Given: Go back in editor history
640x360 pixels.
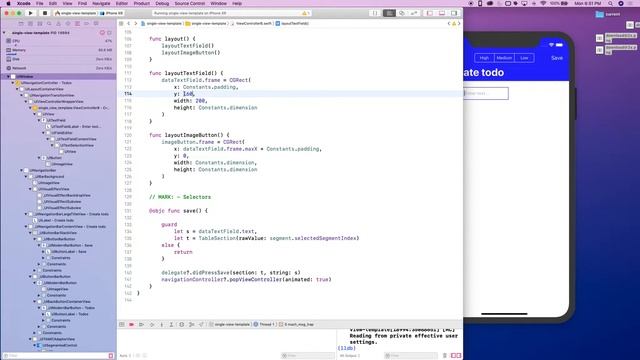Looking at the screenshot, I should pyautogui.click(x=129, y=24).
